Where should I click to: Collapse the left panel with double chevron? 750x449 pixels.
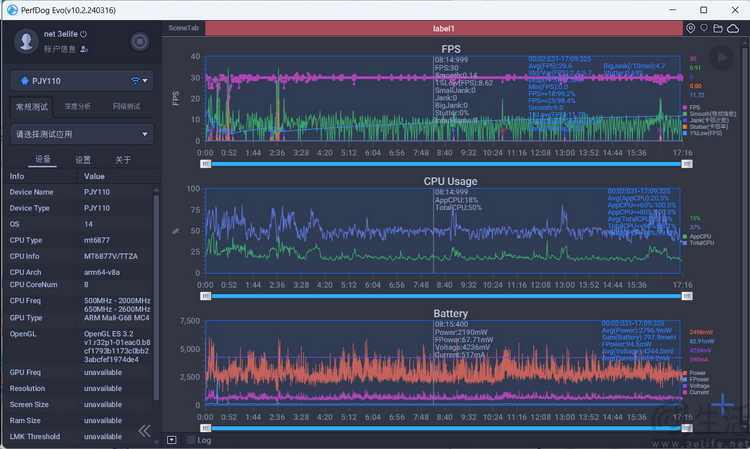click(x=144, y=431)
